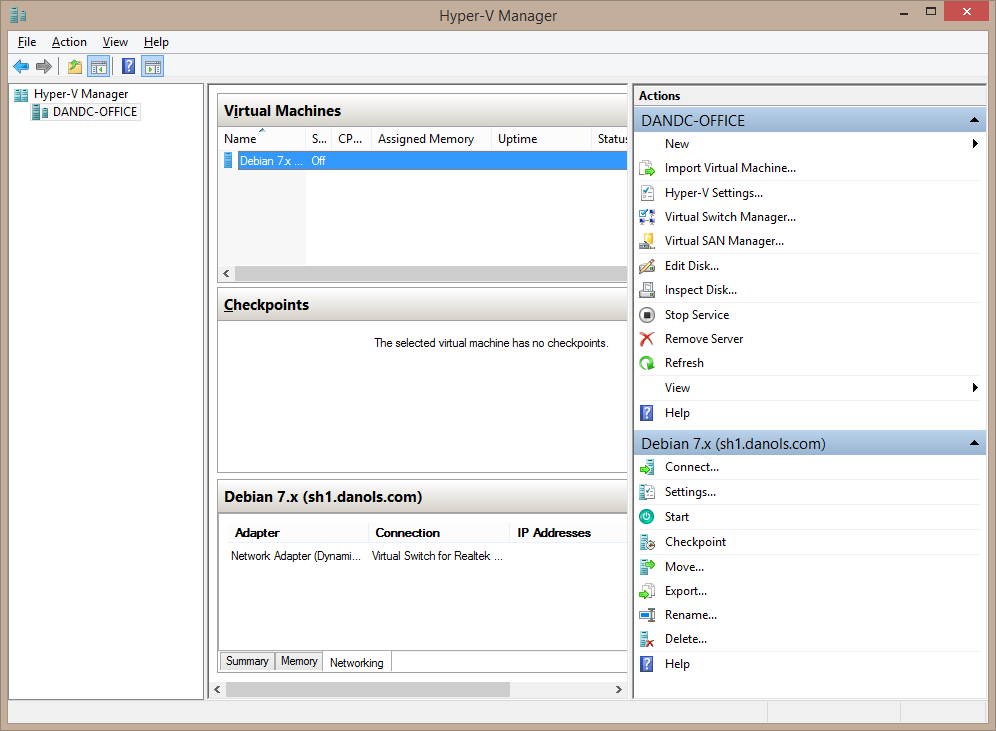Image resolution: width=996 pixels, height=731 pixels.
Task: Click the Virtual Switch Manager icon
Action: click(647, 217)
